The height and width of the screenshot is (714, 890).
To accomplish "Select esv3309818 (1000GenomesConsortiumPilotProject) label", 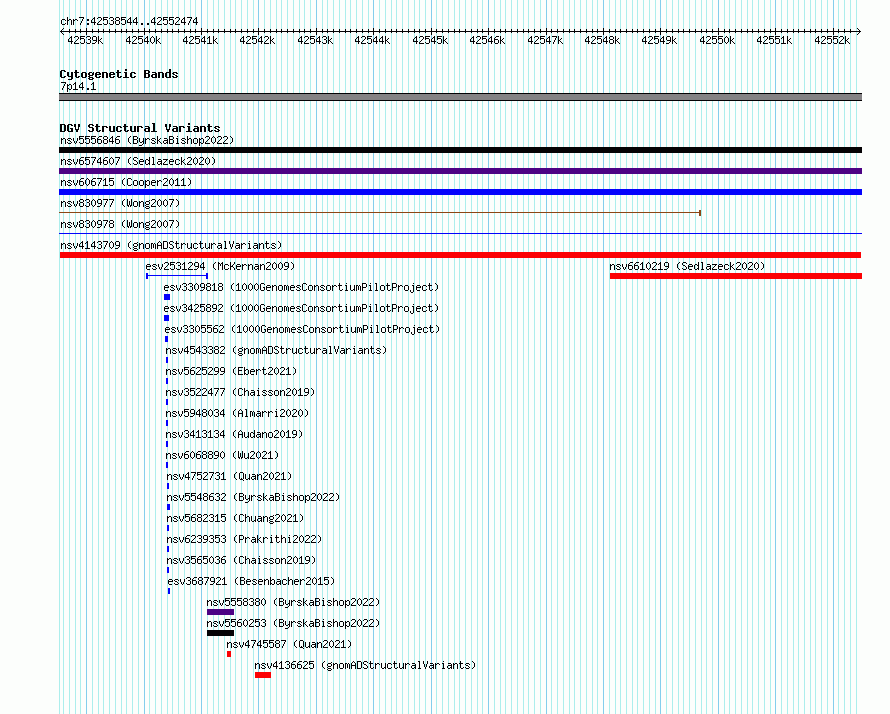I will click(301, 287).
